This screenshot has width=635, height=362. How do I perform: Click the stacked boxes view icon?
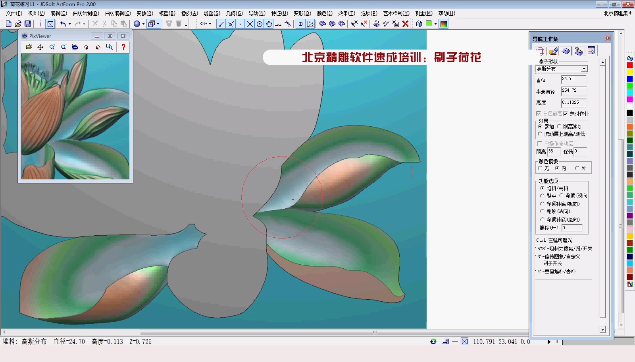[x=151, y=24]
